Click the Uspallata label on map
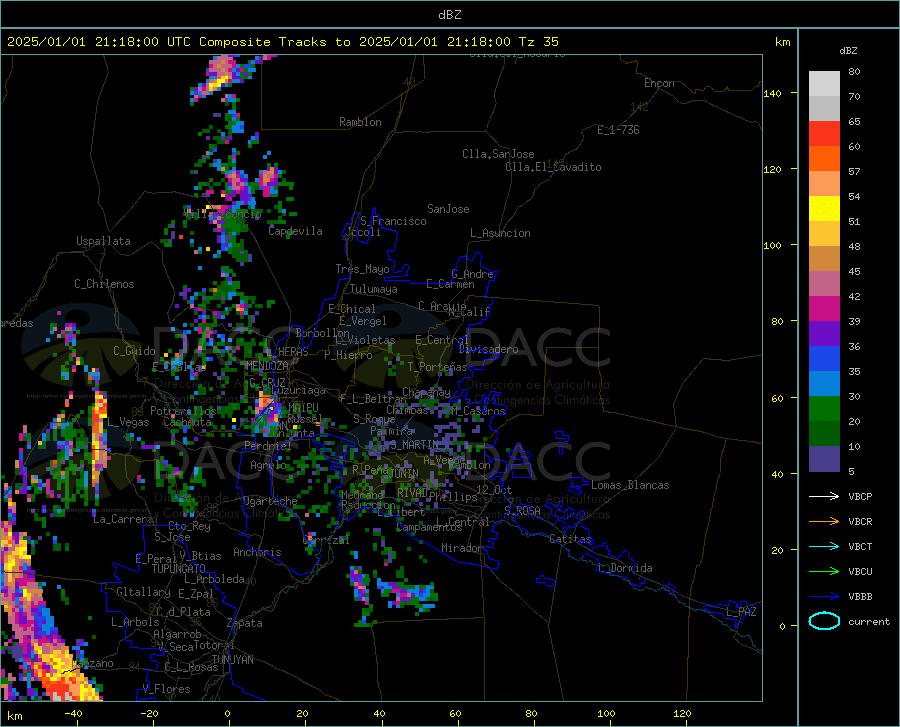900x727 pixels. coord(103,241)
